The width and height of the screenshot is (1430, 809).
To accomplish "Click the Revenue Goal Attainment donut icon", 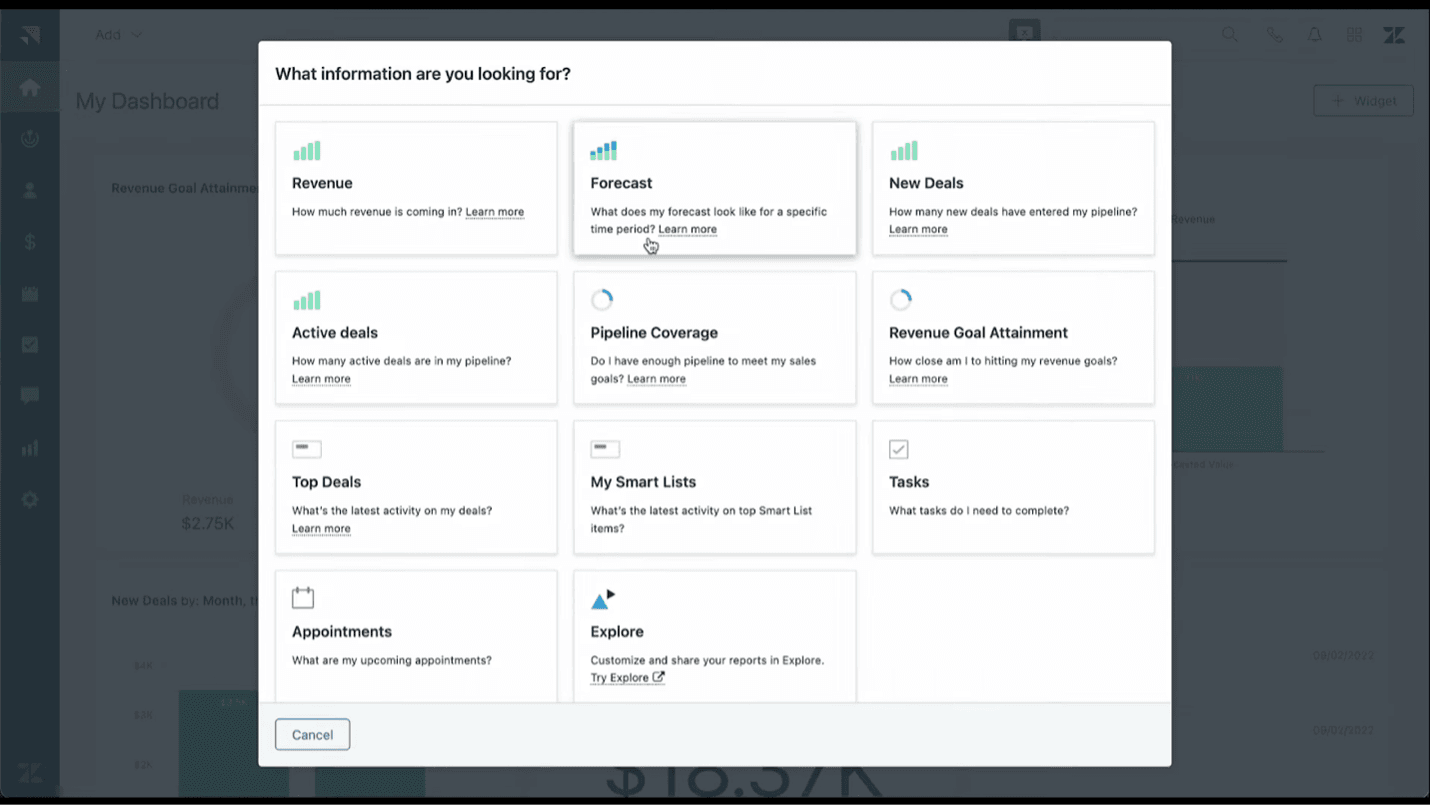I will click(900, 300).
